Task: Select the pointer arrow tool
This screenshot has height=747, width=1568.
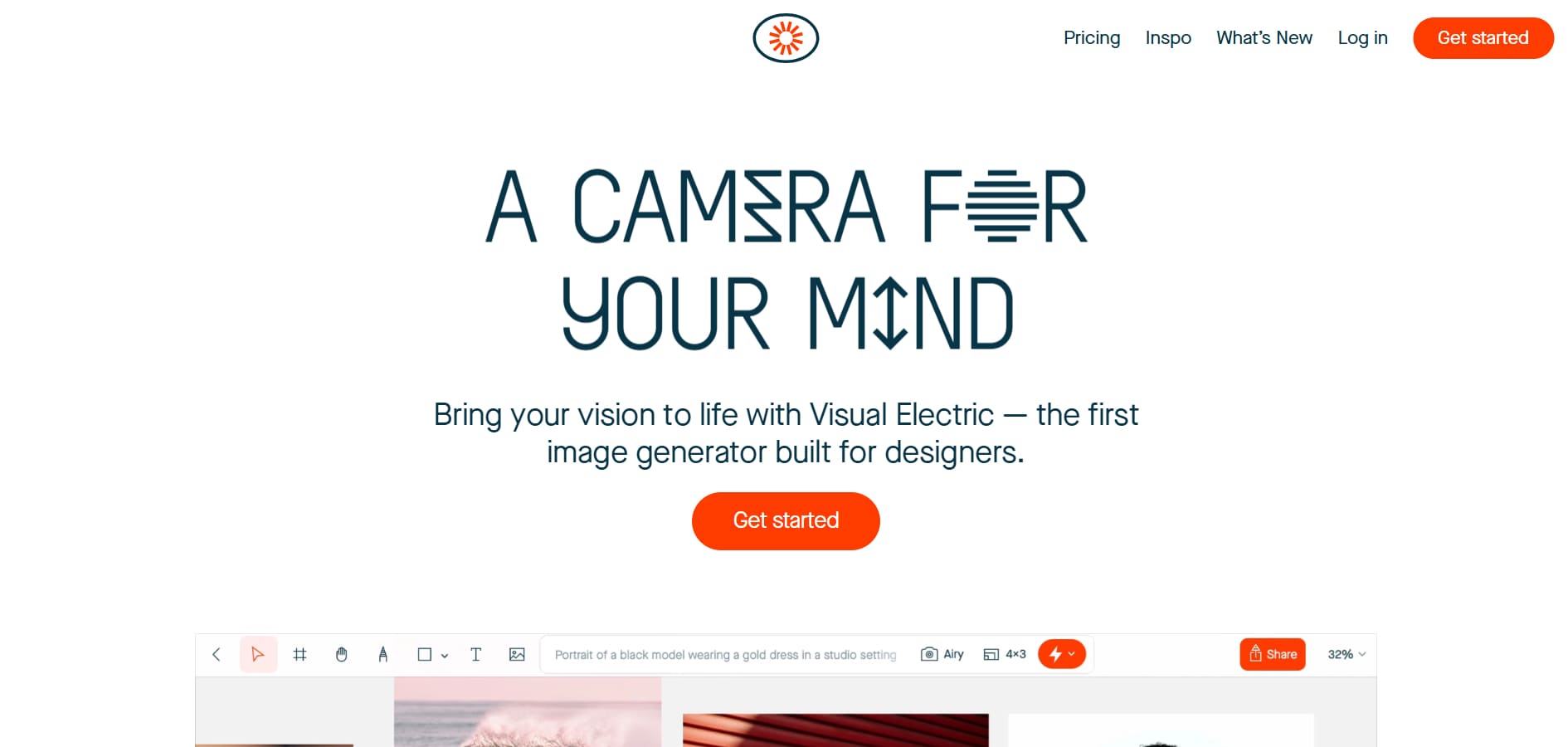Action: [x=258, y=654]
